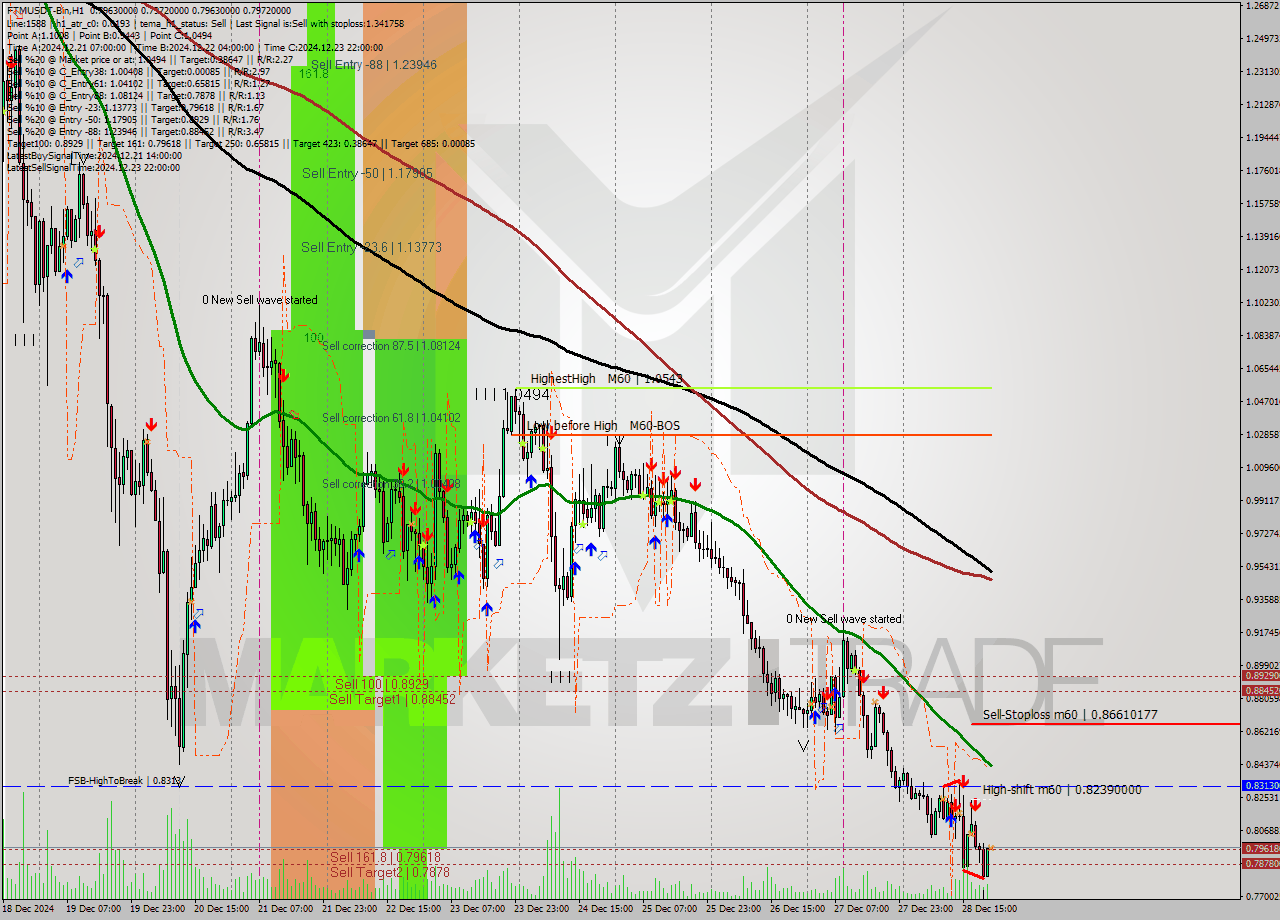Select the yellow-green HighestHigh horizontal line
Screen dimensions: 1280x920
pos(754,388)
